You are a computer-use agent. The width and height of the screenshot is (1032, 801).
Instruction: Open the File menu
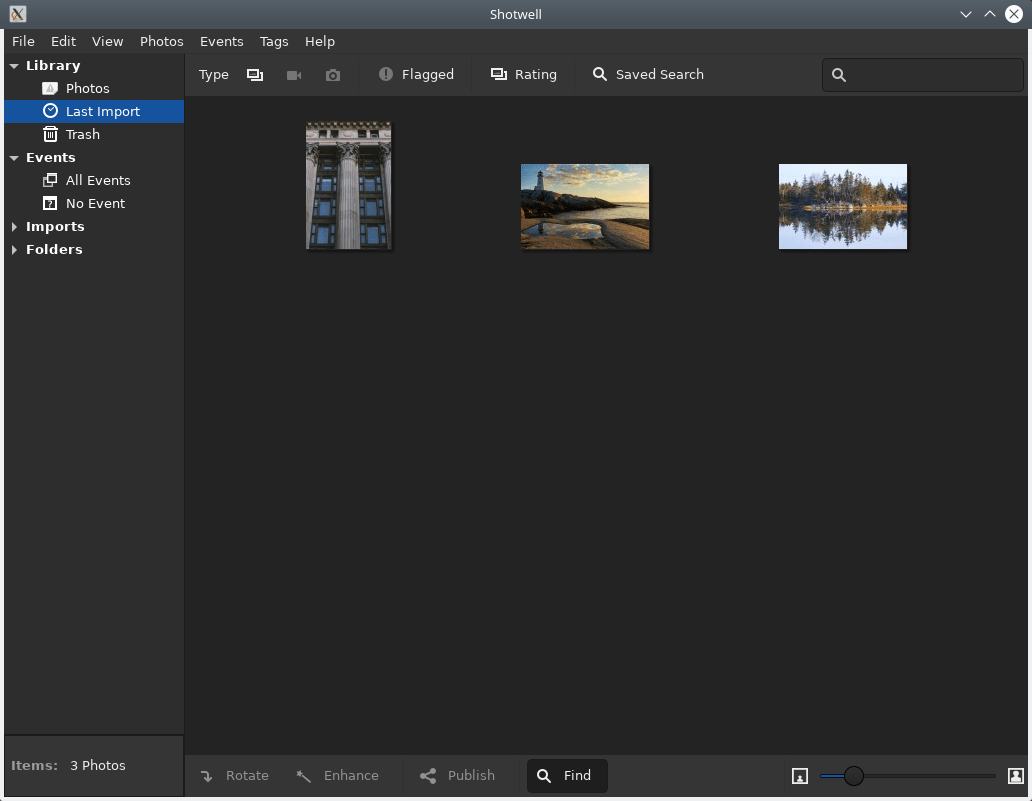click(23, 41)
